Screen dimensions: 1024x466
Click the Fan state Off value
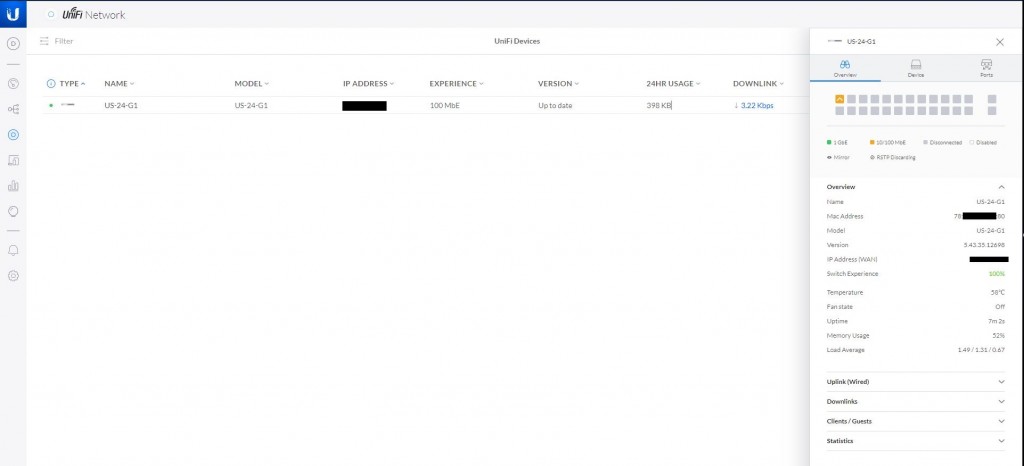coord(1000,307)
